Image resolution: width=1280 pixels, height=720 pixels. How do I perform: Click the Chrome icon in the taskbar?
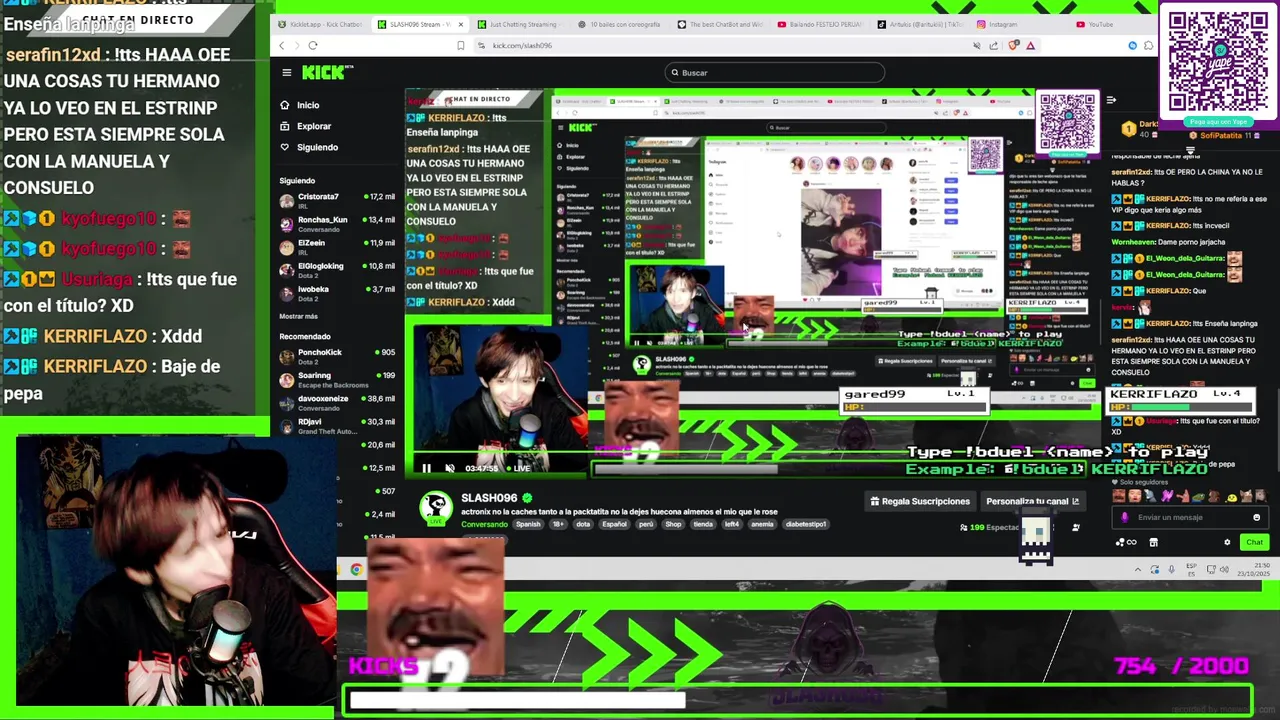[356, 570]
